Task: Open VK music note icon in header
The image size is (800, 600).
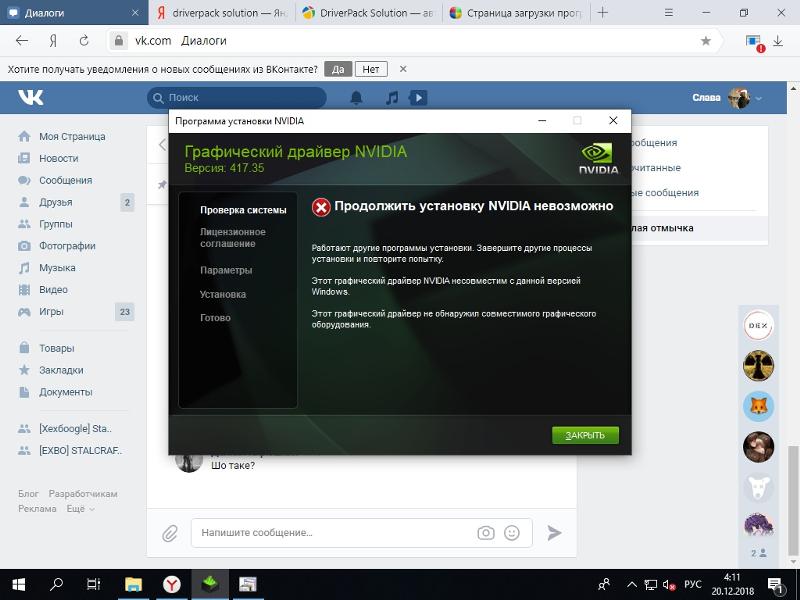Action: pyautogui.click(x=392, y=97)
